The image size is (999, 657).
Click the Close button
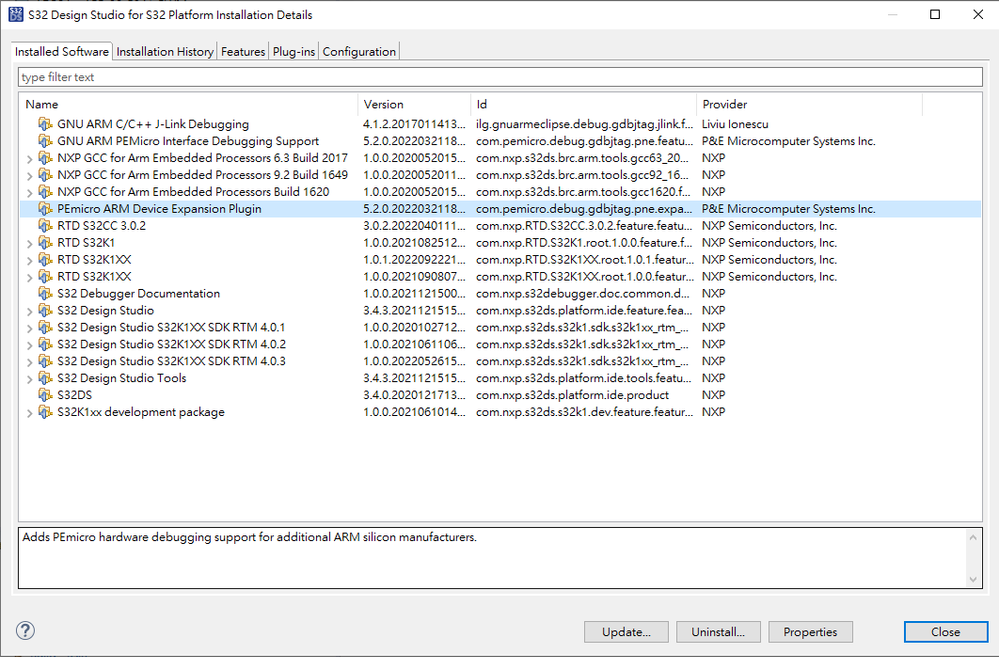tap(945, 632)
